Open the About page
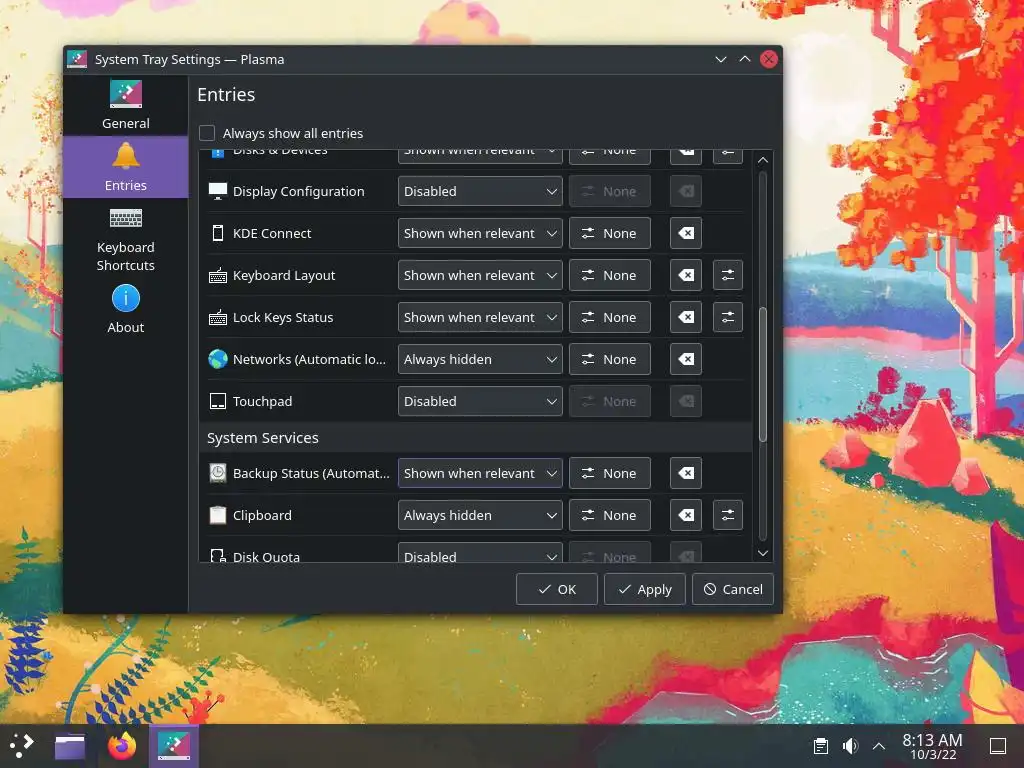The height and width of the screenshot is (768, 1024). [125, 310]
